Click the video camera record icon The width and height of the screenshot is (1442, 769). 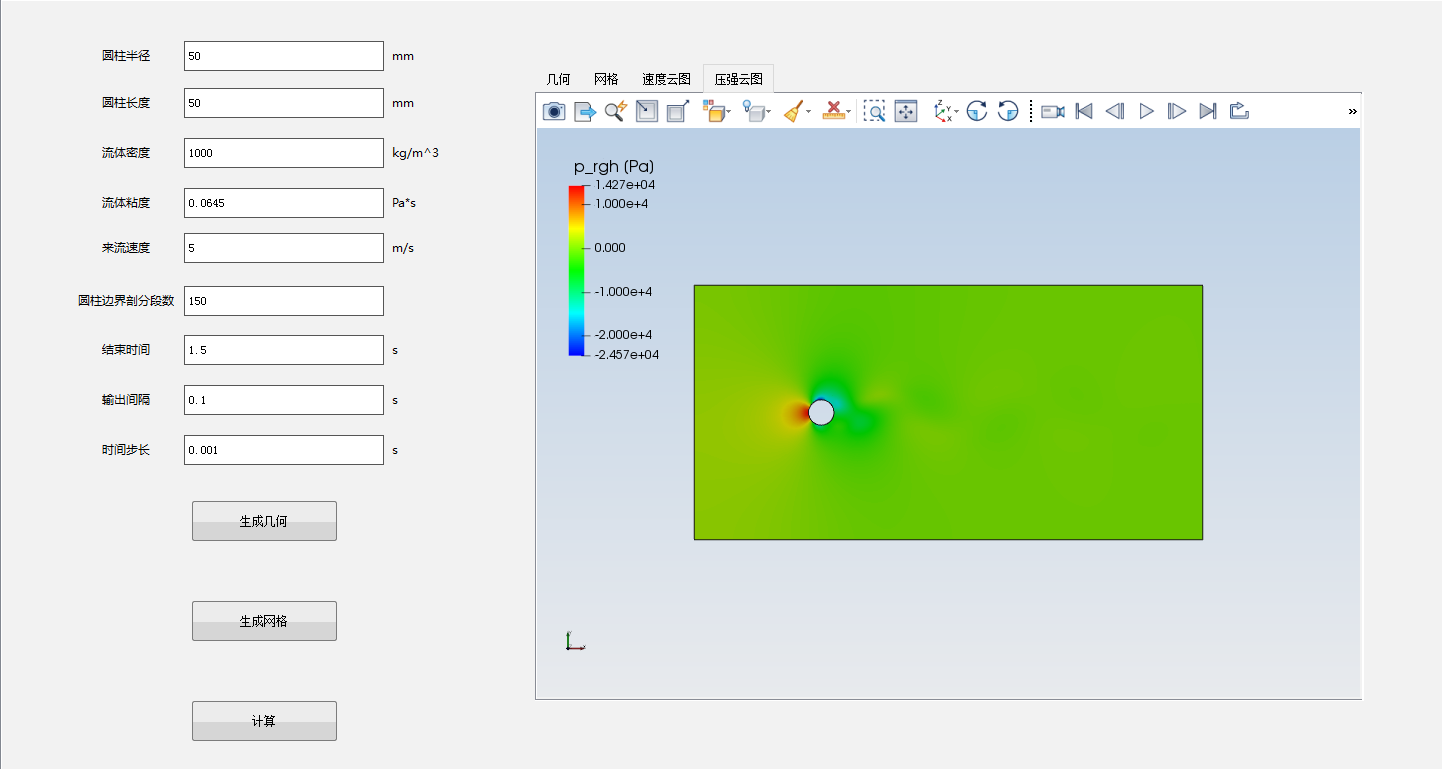pos(1053,111)
